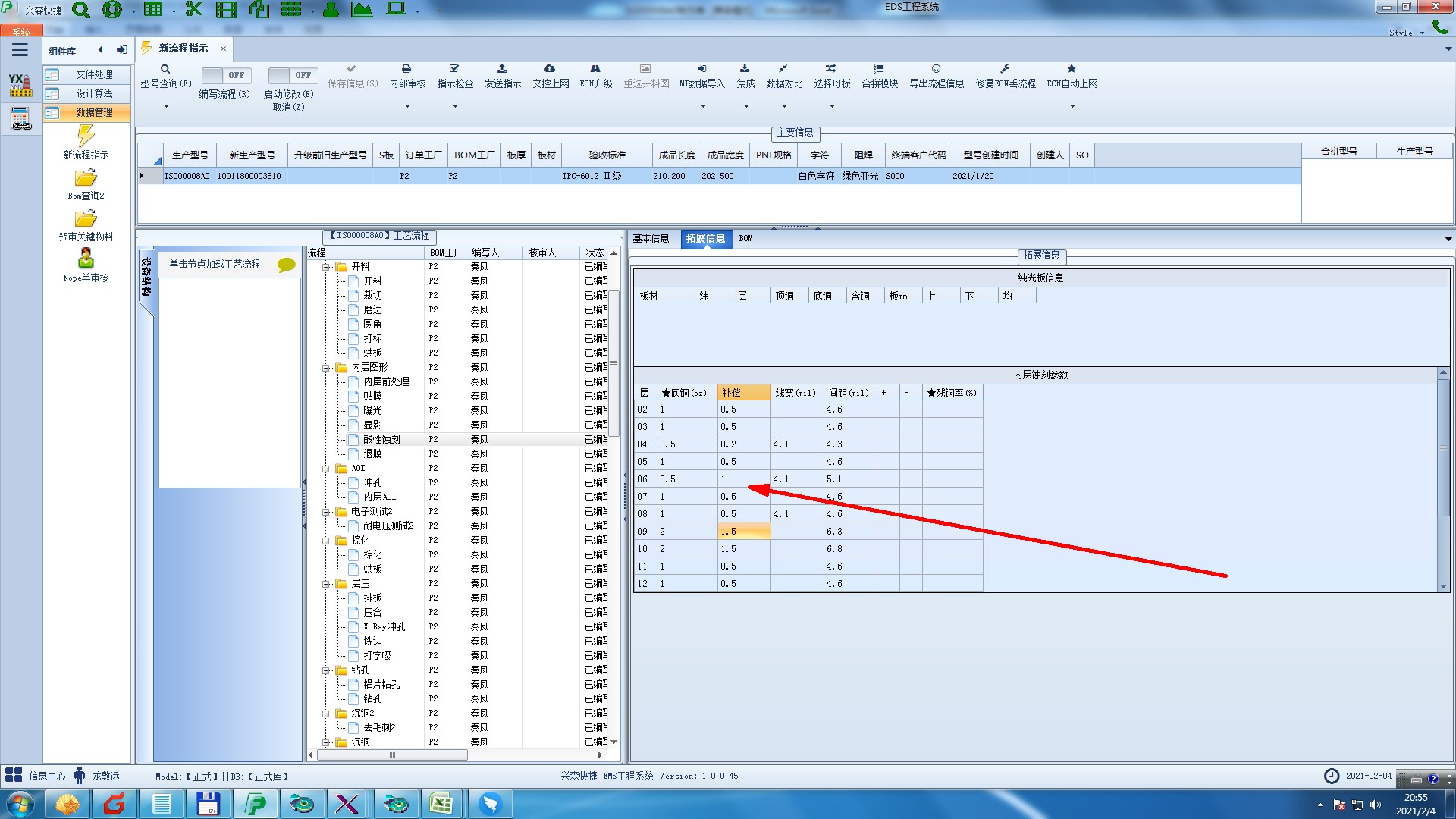
Task: Select 酸性蚀刻 process step
Action: pyautogui.click(x=381, y=440)
